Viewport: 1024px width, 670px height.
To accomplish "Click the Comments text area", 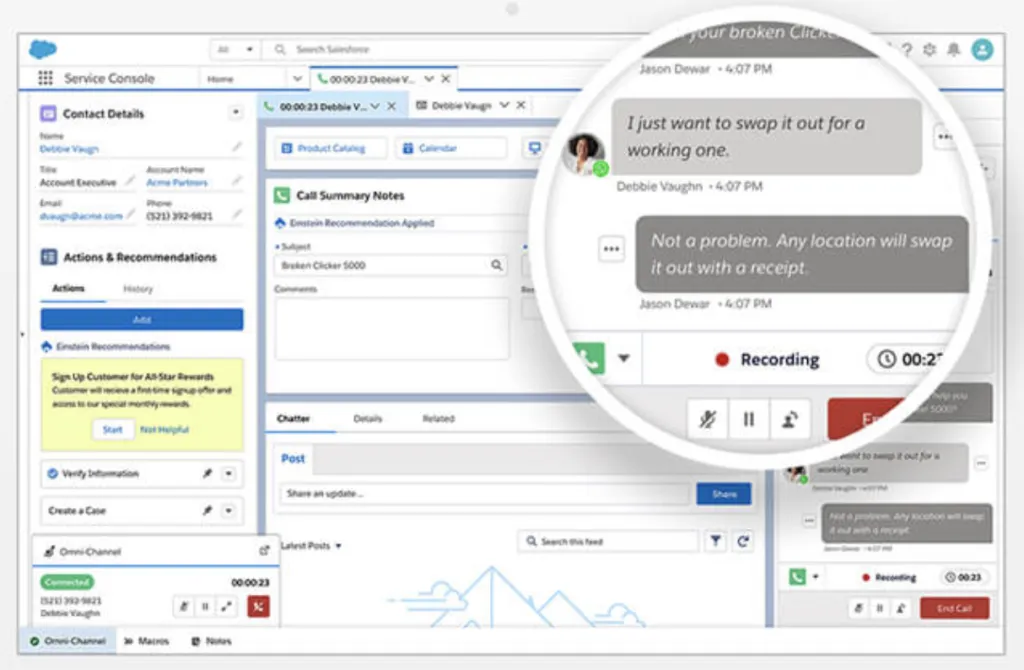I will pos(391,328).
